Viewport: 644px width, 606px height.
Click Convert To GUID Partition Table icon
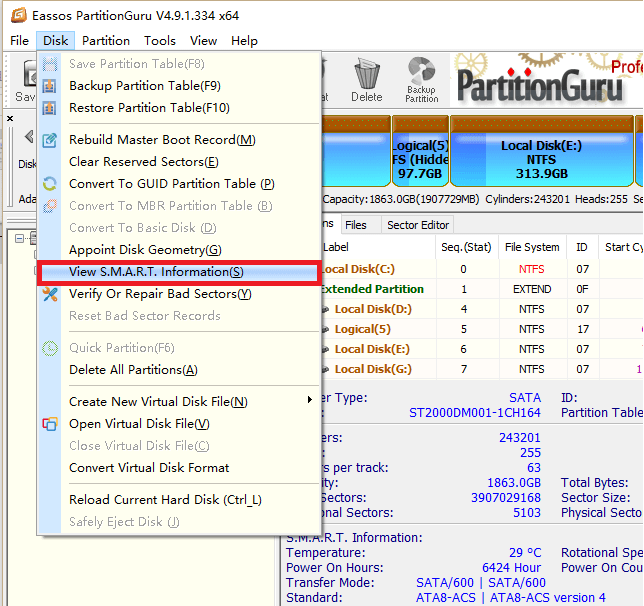(50, 184)
